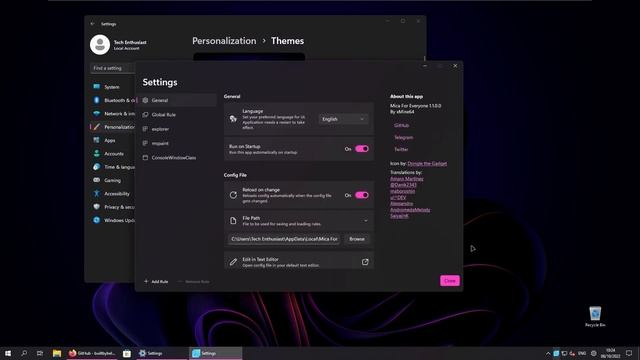Image resolution: width=640 pixels, height=360 pixels.
Task: Open the first translator link under Translations by
Action: pos(407,179)
